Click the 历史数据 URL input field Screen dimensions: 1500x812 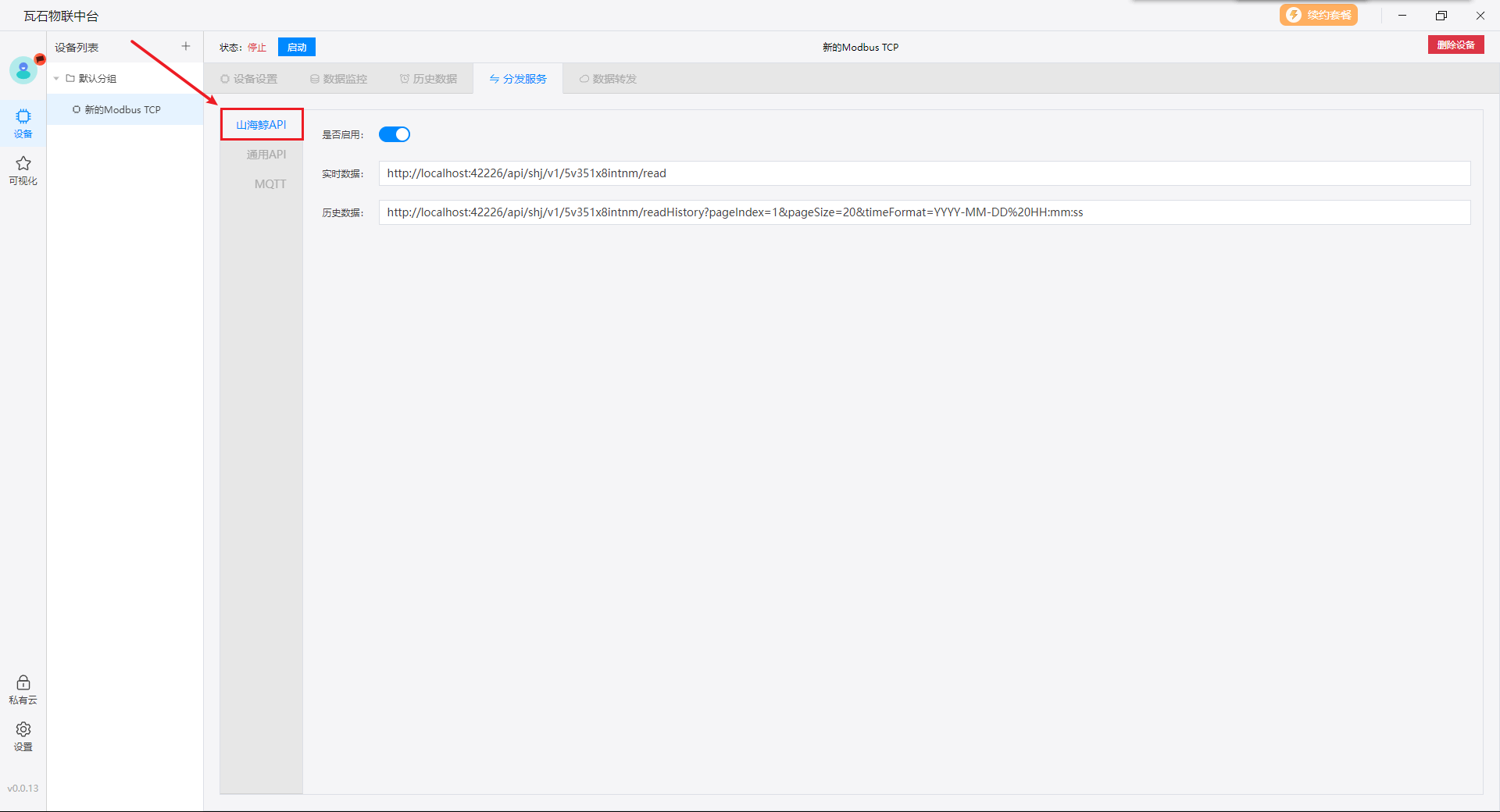tap(924, 212)
